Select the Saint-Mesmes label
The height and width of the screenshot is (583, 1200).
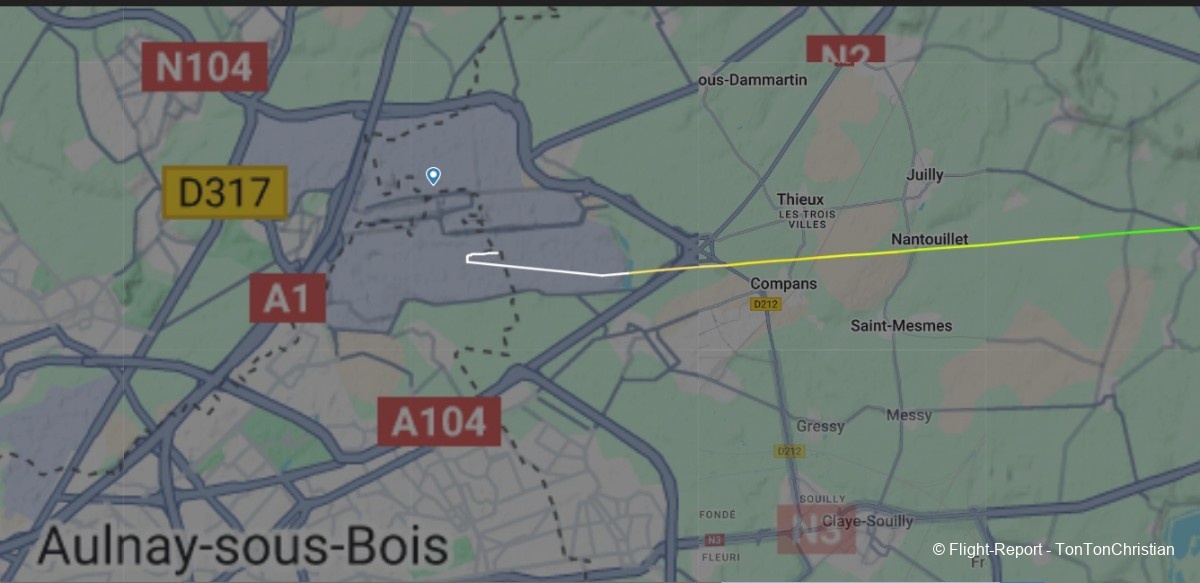(901, 325)
